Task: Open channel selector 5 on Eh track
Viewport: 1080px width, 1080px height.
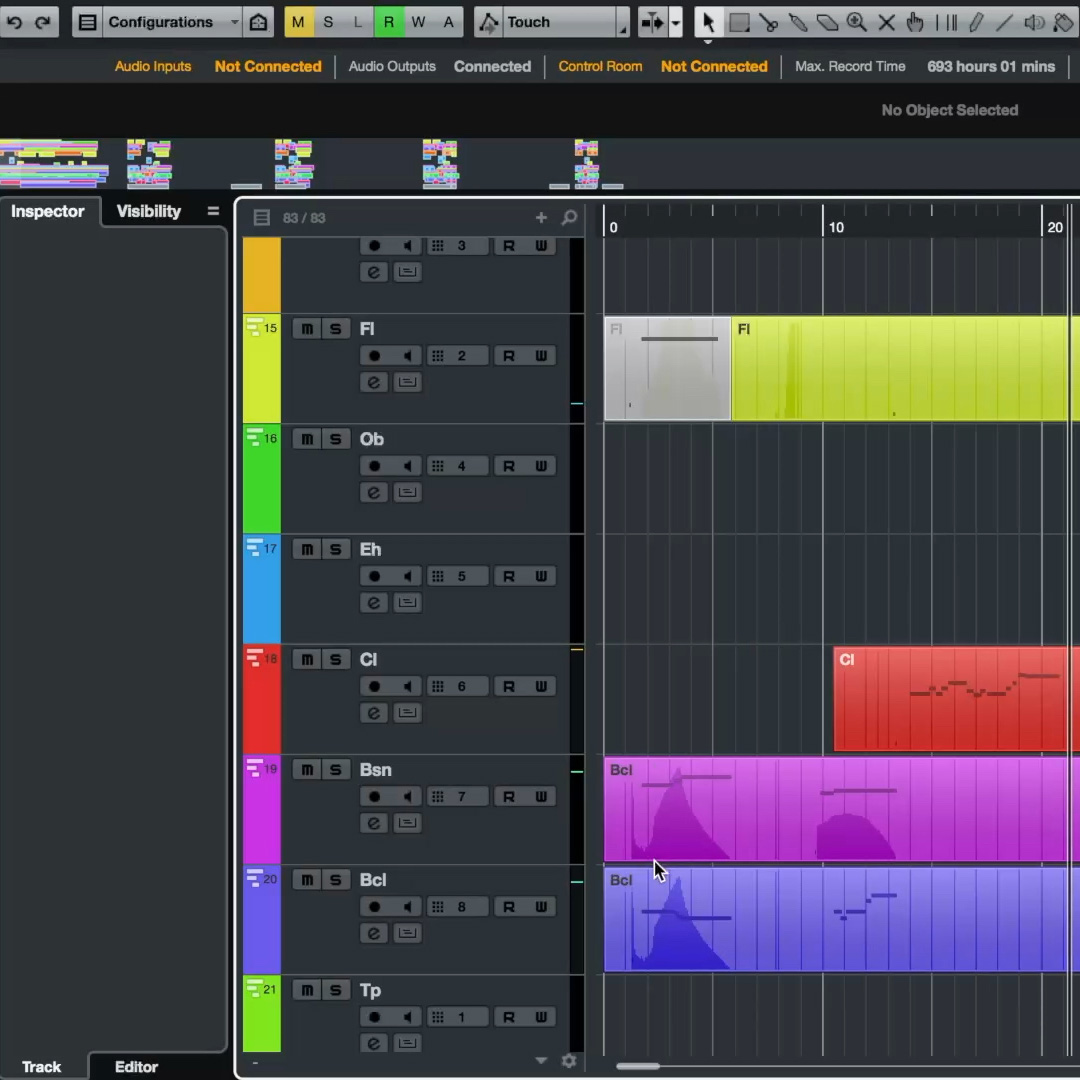Action: tap(457, 577)
